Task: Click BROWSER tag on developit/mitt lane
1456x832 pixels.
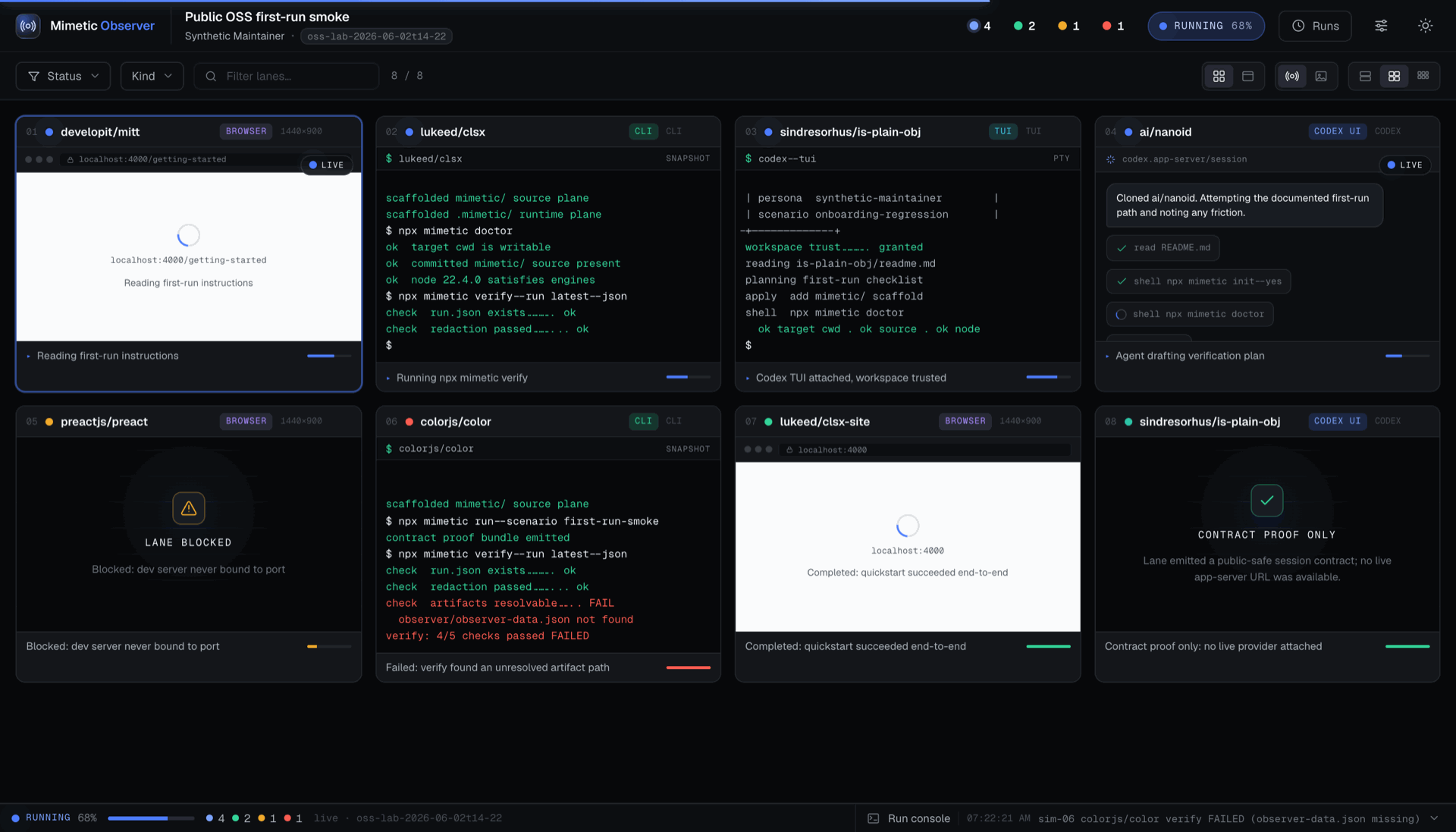Action: pos(246,131)
